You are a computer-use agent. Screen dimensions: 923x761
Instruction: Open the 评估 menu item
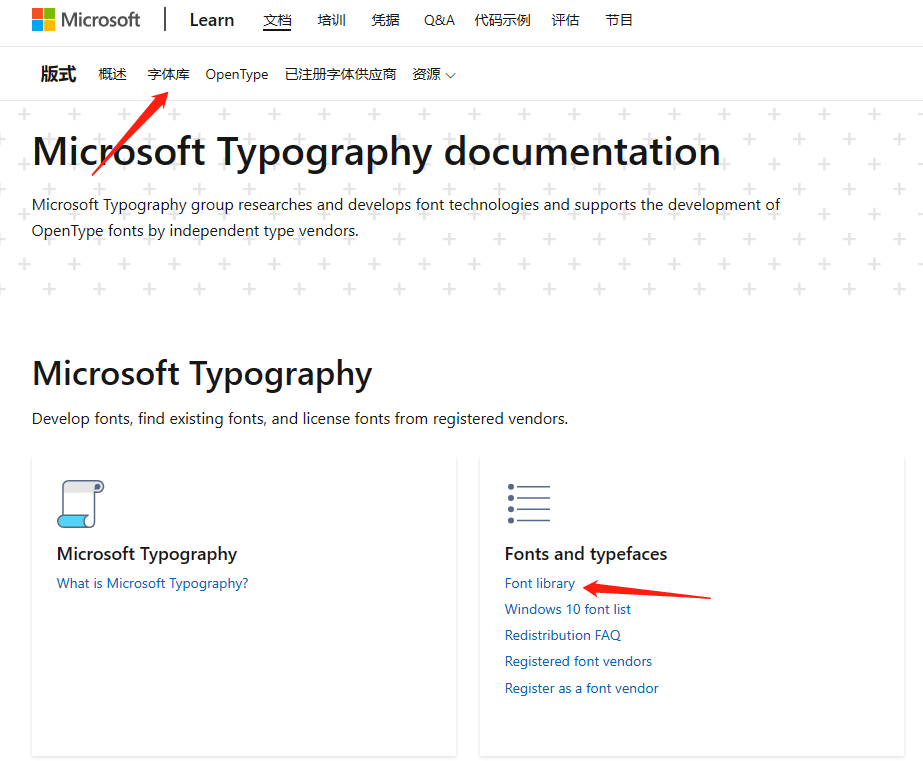point(565,20)
